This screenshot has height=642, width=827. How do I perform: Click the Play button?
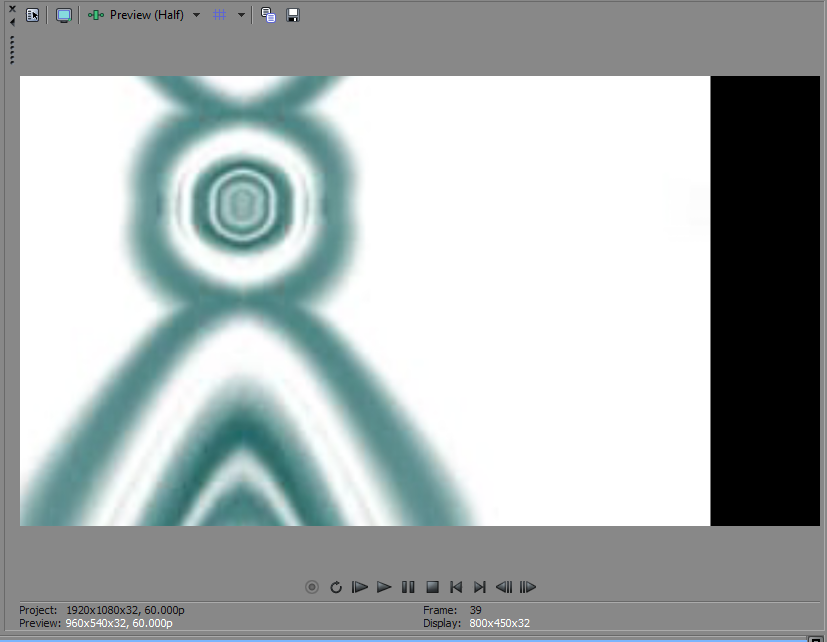pyautogui.click(x=384, y=587)
